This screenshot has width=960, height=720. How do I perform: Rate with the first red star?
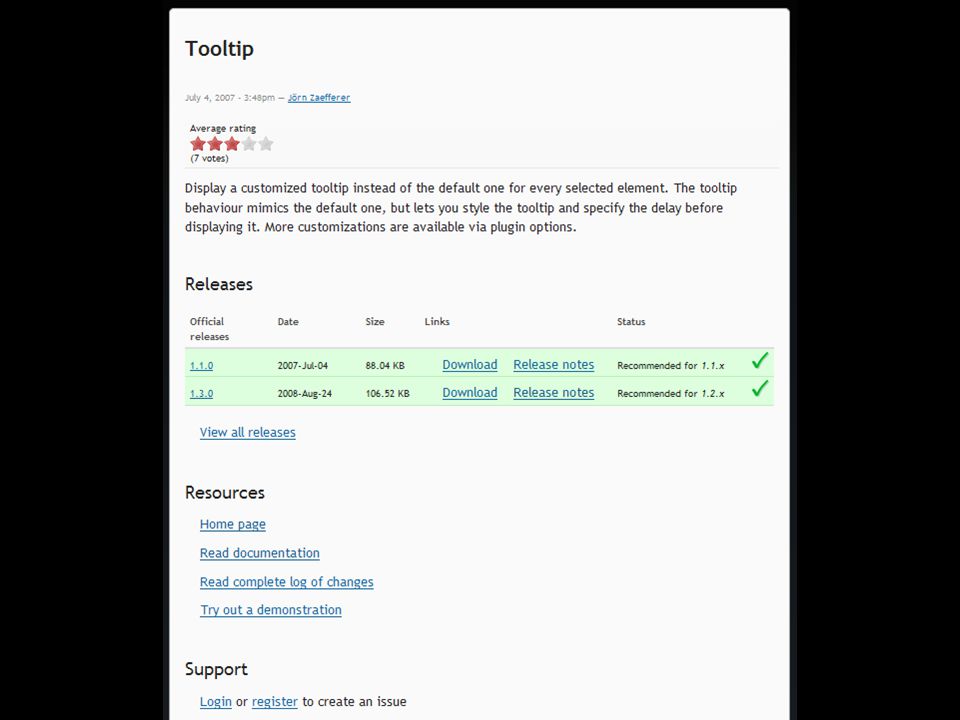(x=198, y=144)
